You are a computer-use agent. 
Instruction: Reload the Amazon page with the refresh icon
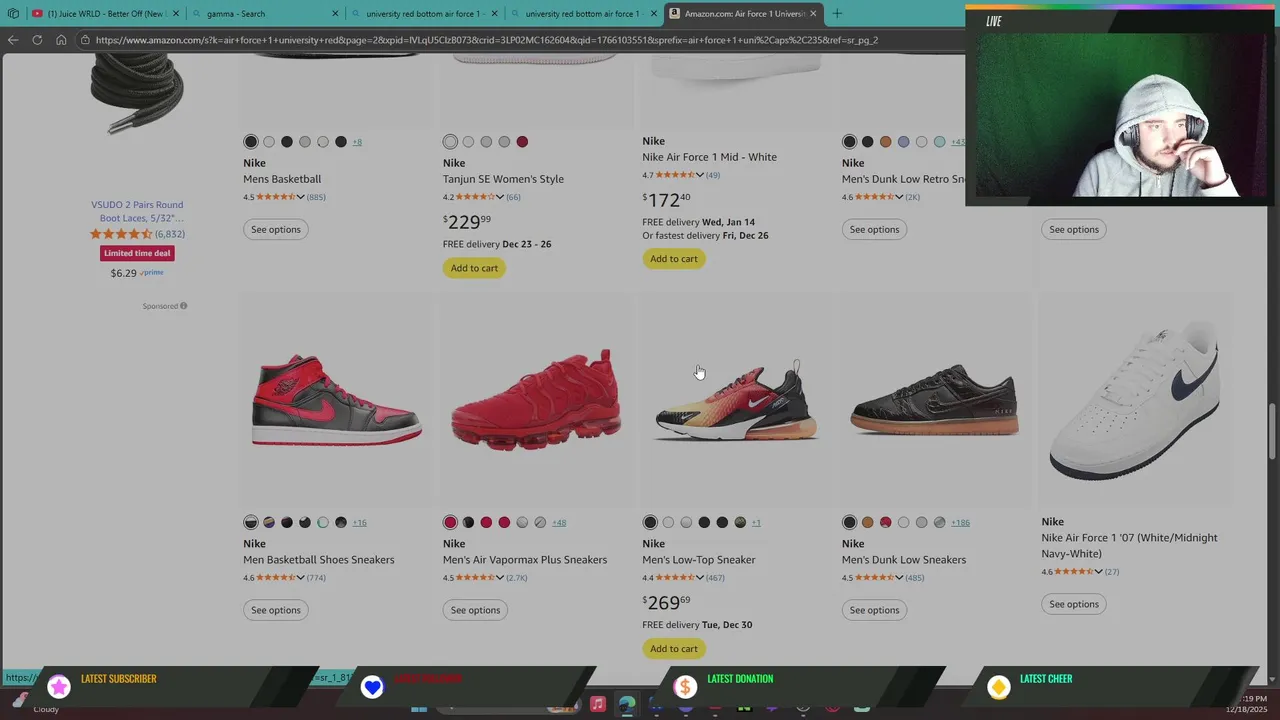(37, 40)
